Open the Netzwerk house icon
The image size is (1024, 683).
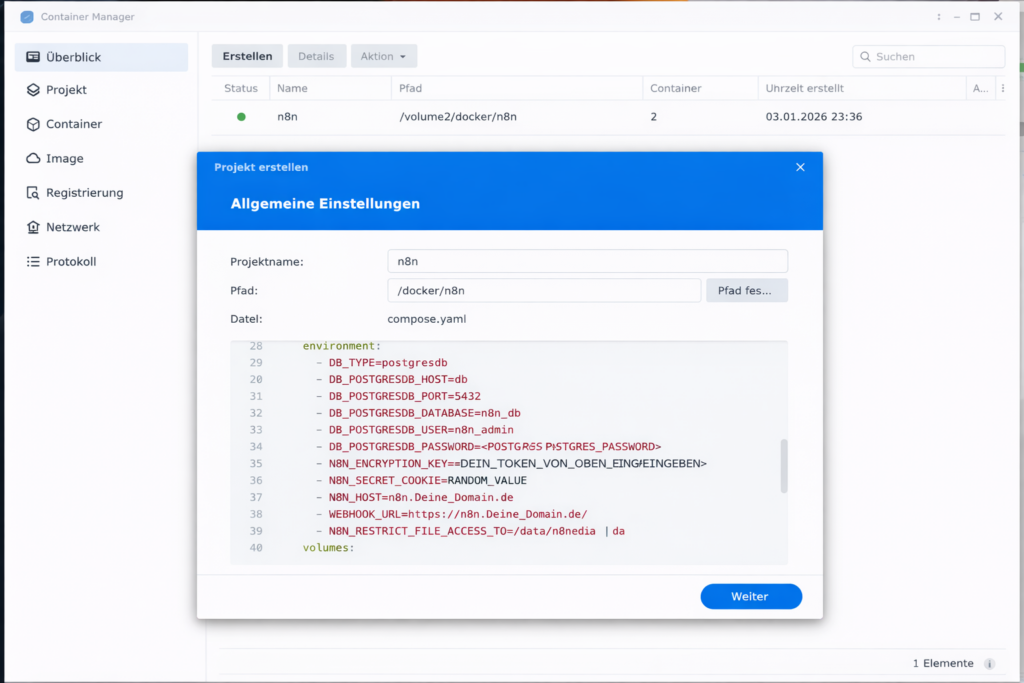click(x=33, y=227)
